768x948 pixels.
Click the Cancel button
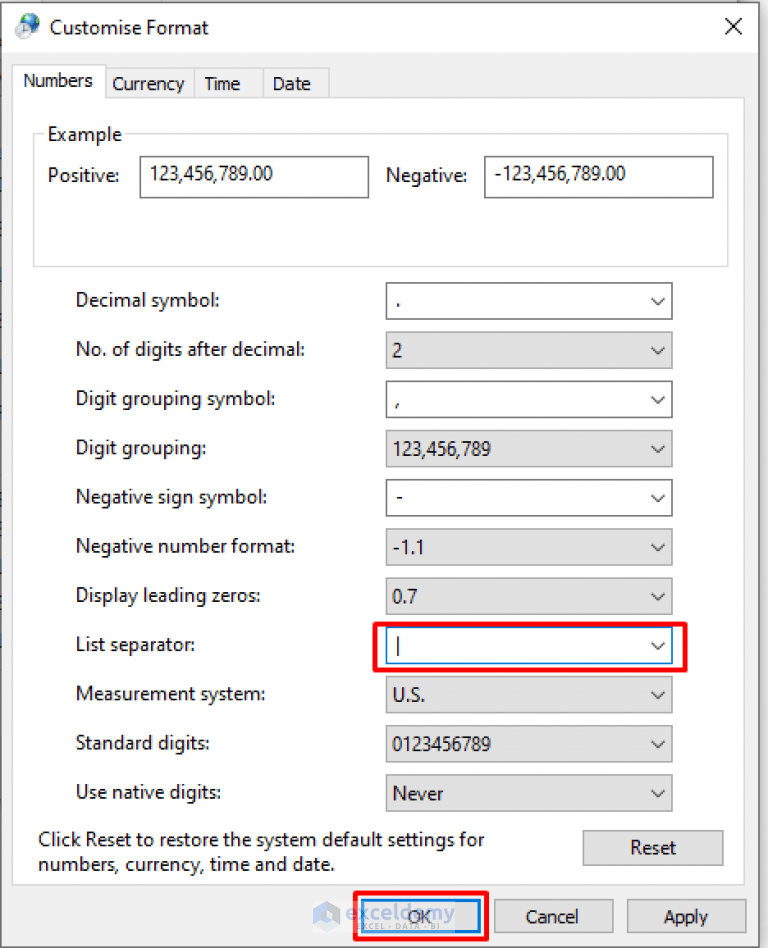(x=553, y=916)
